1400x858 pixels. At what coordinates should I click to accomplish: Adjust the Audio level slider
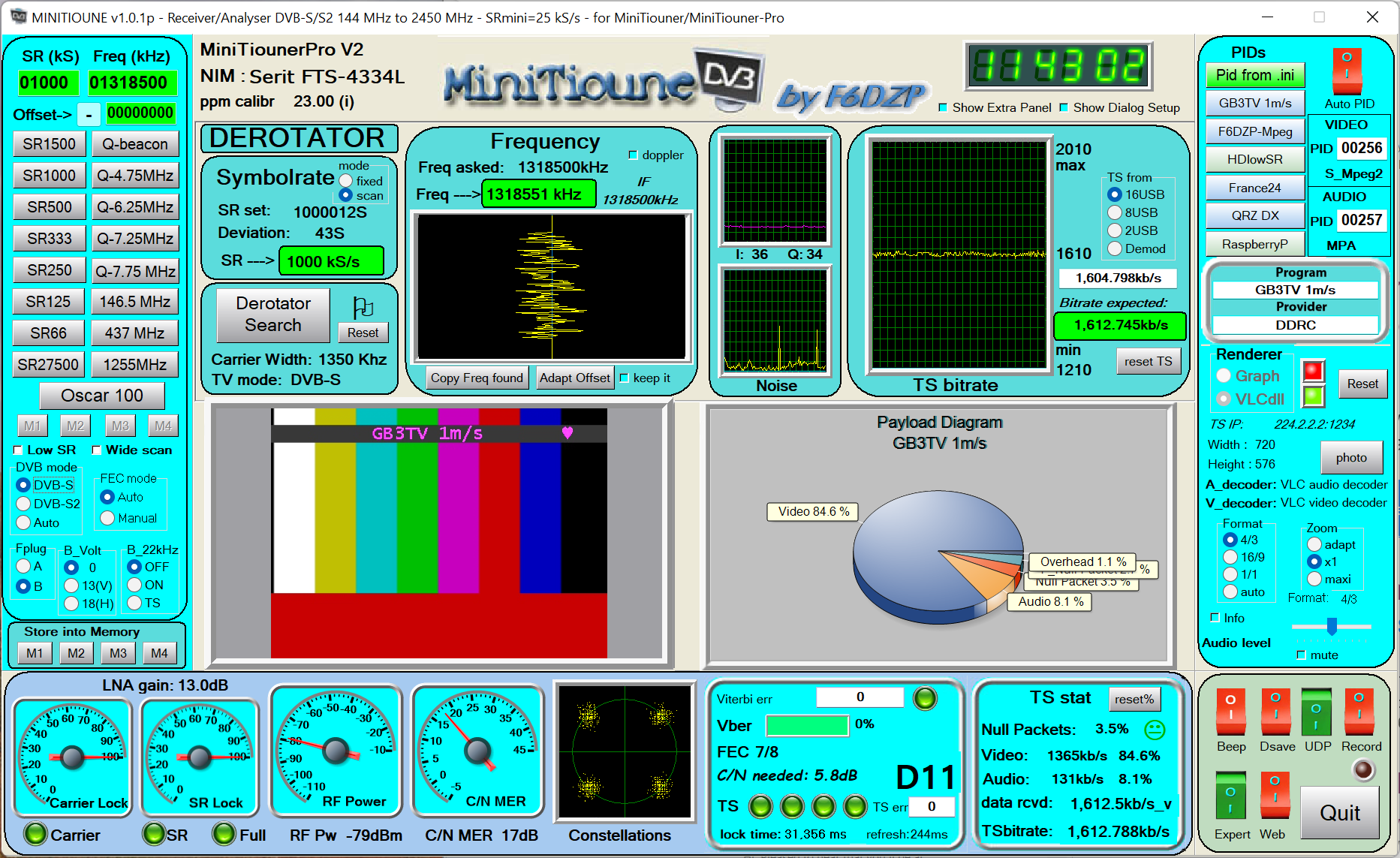1332,626
